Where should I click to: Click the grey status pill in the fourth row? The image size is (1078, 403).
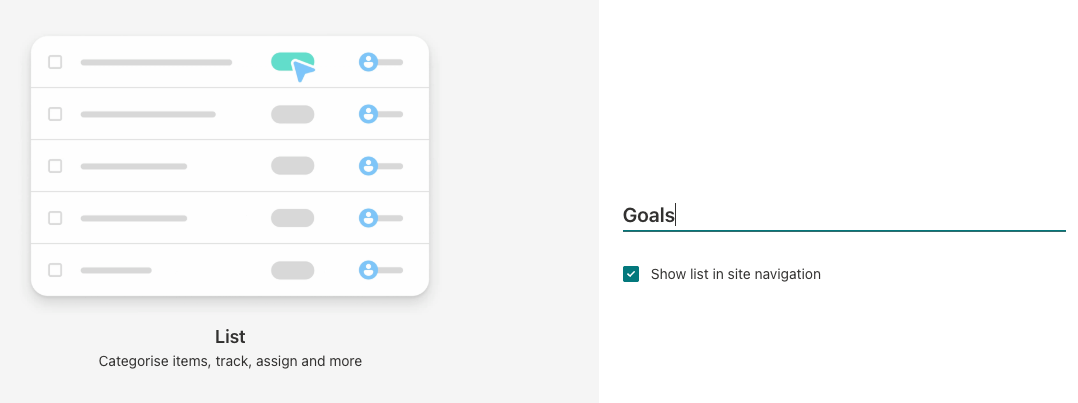[x=293, y=218]
